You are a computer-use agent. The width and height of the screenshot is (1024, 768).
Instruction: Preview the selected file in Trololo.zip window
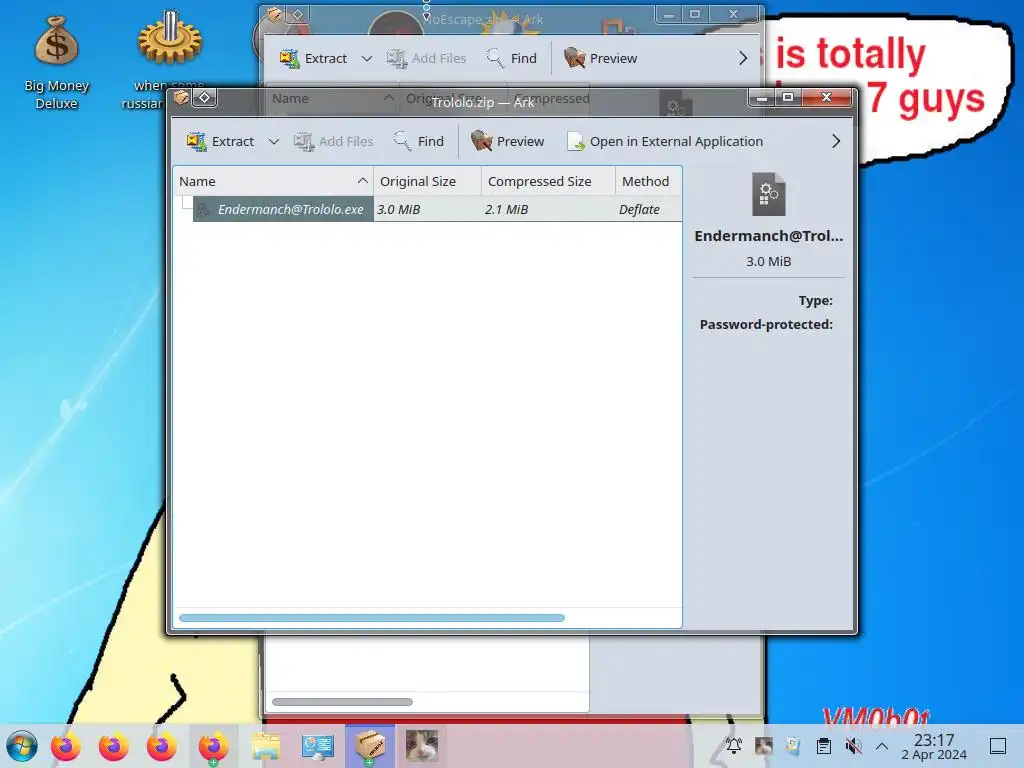pos(508,141)
